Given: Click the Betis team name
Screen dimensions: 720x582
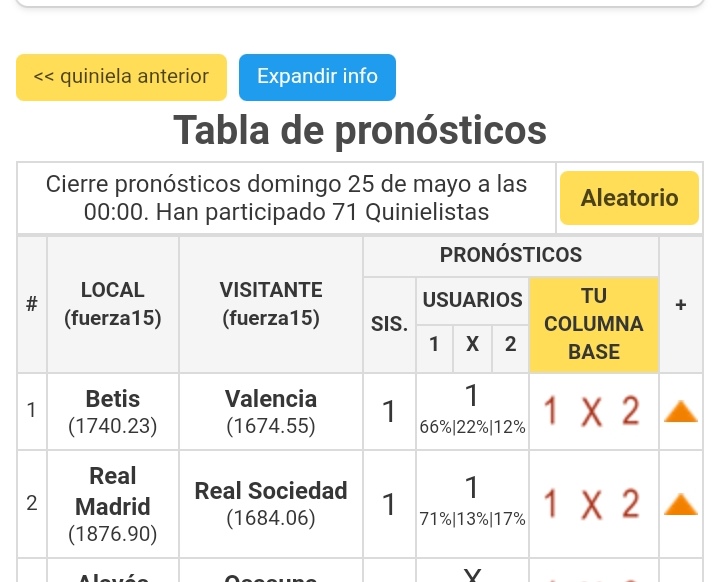Looking at the screenshot, I should coord(112,399).
